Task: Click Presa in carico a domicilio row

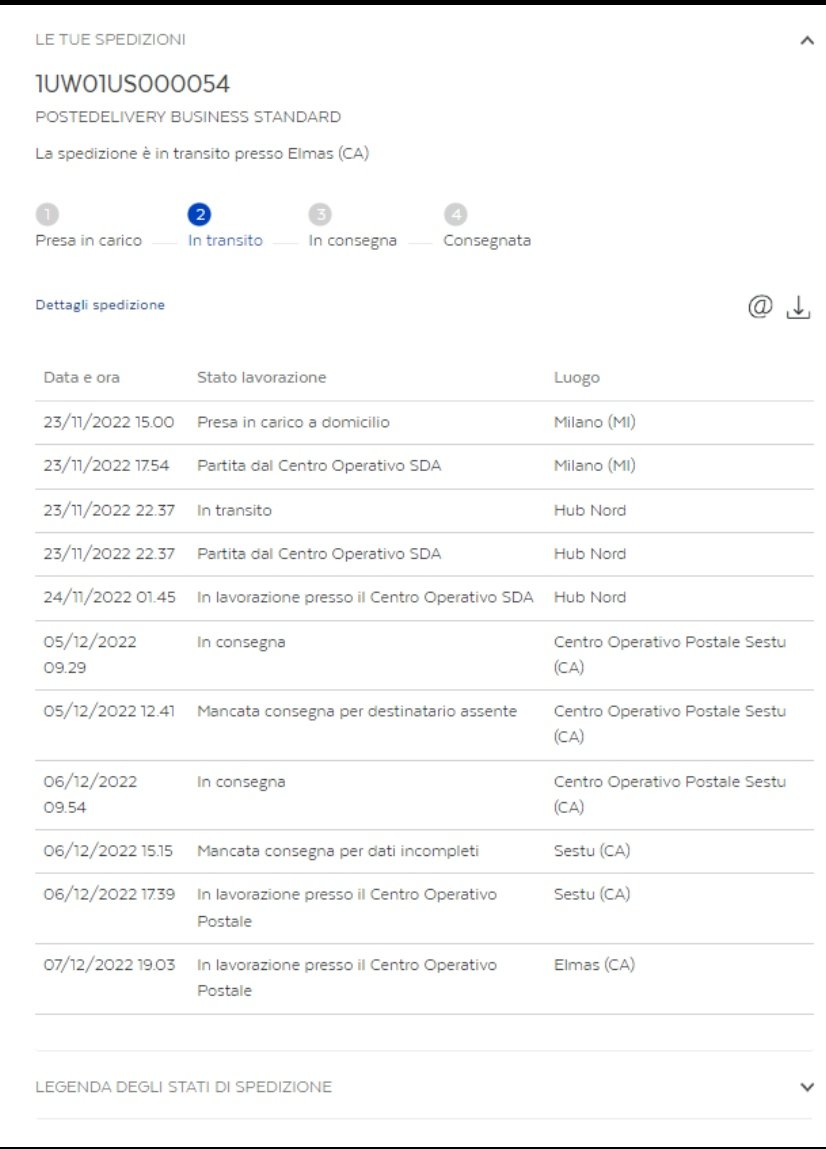Action: (x=424, y=422)
